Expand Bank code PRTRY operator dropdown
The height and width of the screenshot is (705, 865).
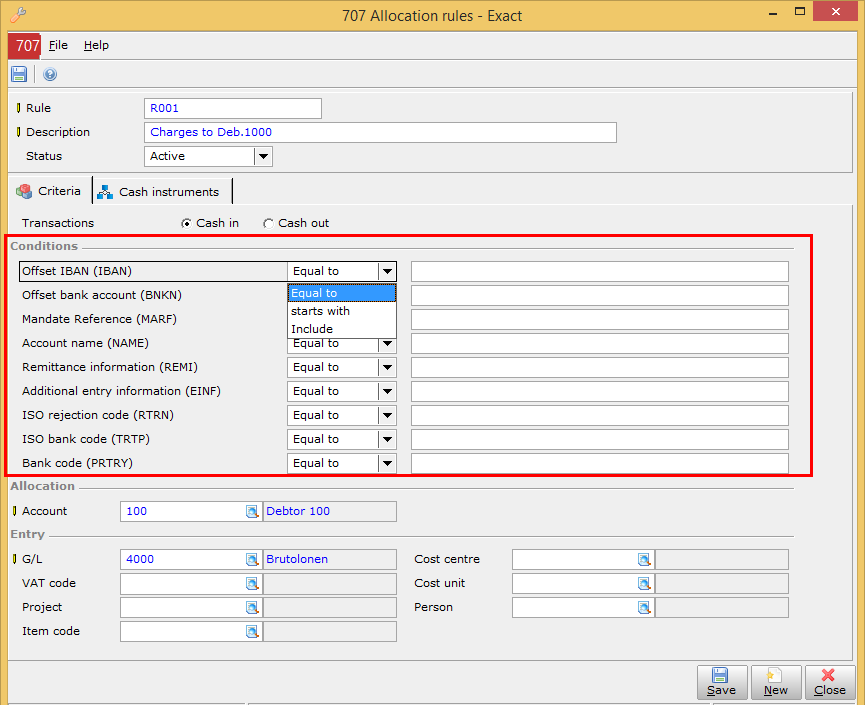click(x=387, y=463)
